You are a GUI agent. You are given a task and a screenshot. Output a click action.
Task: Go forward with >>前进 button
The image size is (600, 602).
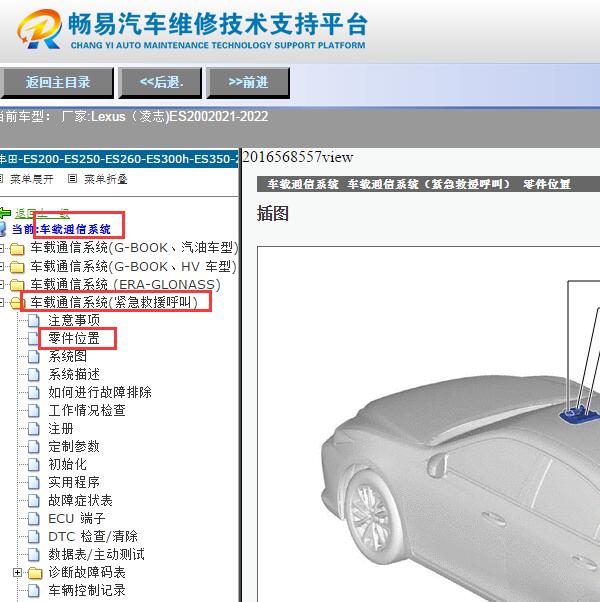click(248, 83)
